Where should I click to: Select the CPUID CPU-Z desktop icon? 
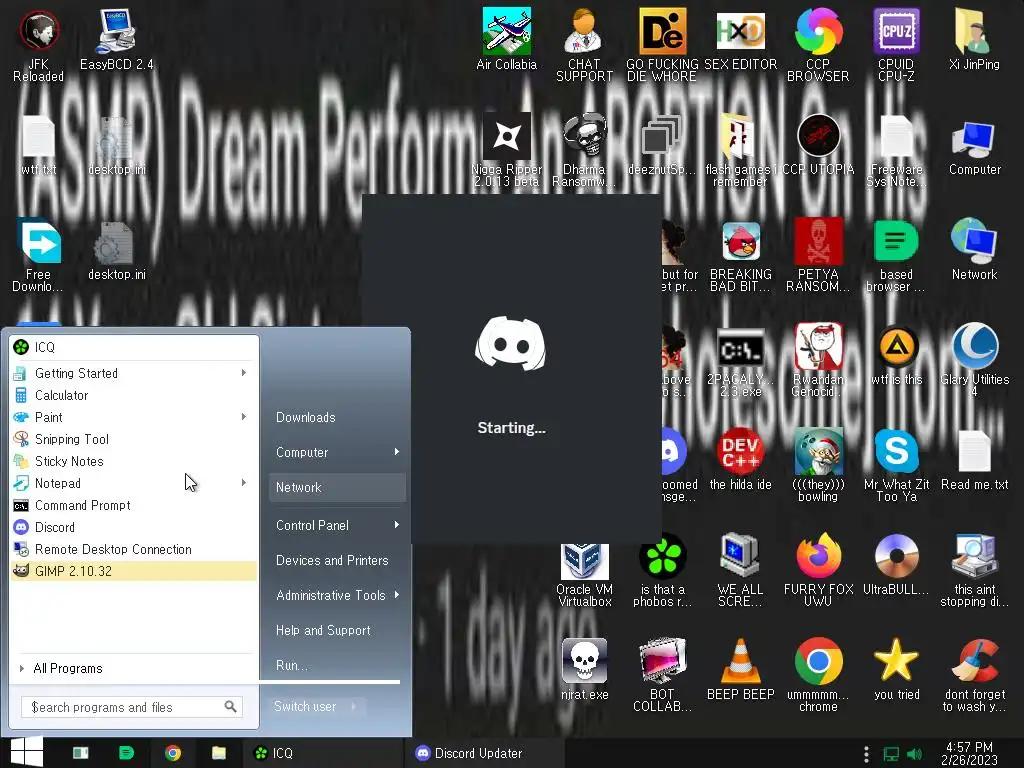896,44
